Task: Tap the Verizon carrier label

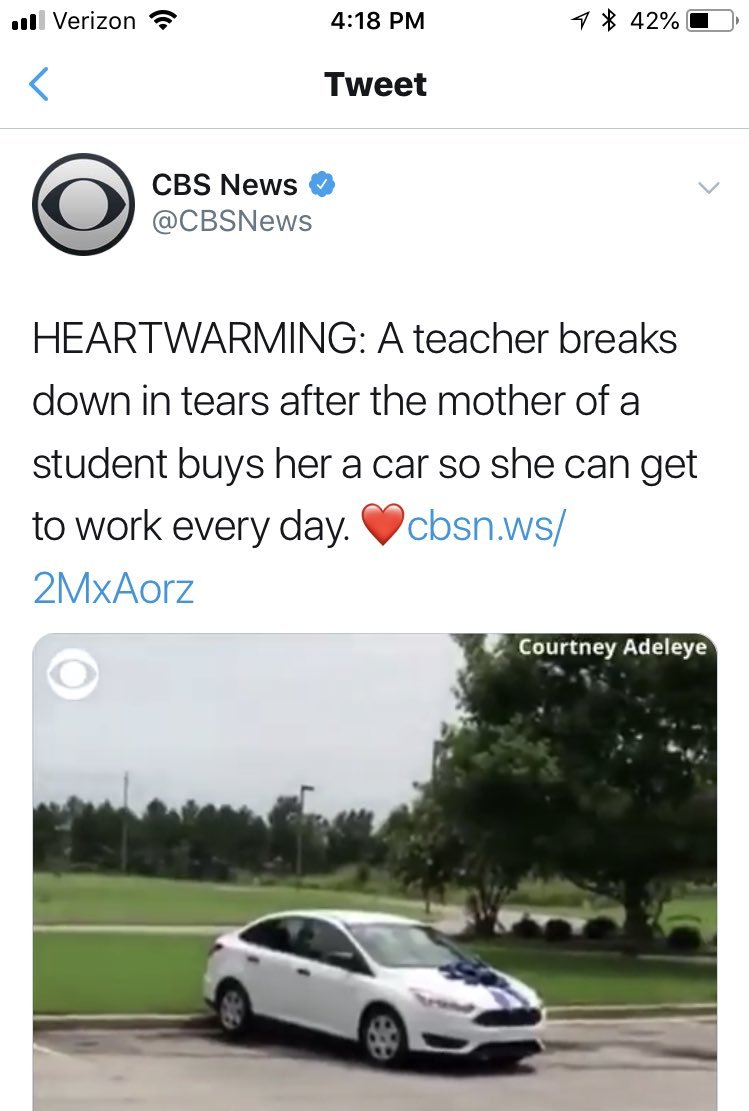Action: (94, 21)
